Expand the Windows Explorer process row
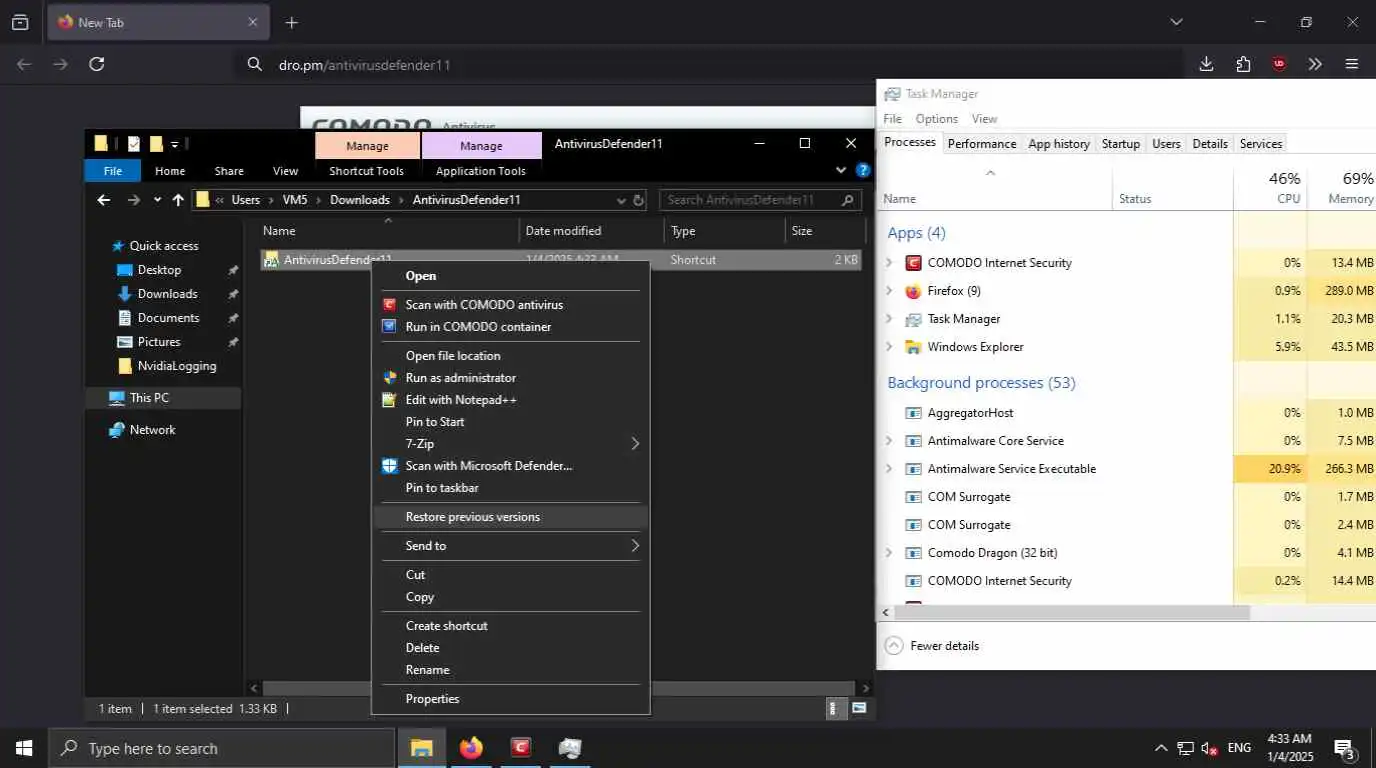The width and height of the screenshot is (1376, 768). pyautogui.click(x=889, y=347)
